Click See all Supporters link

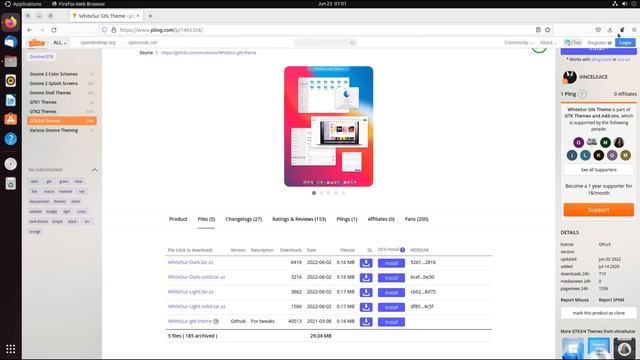(x=598, y=170)
